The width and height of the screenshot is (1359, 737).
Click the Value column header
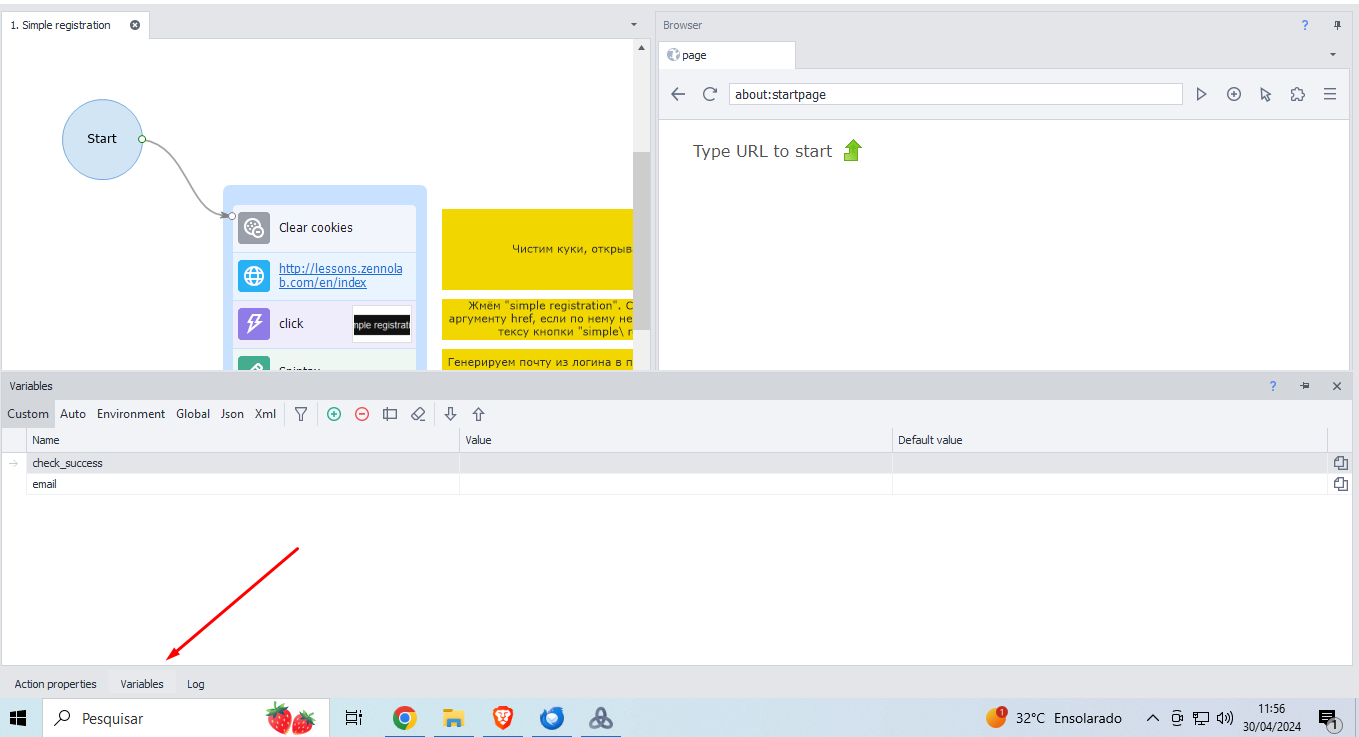tap(676, 440)
